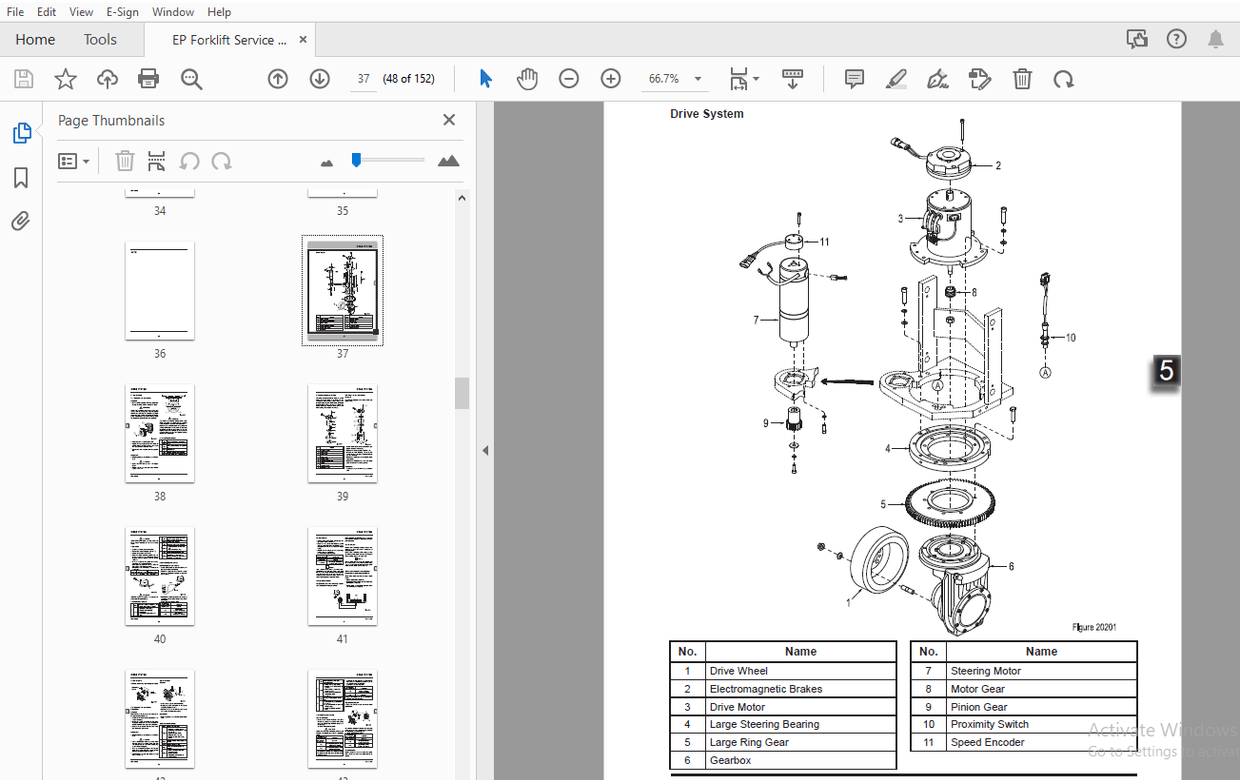Screen dimensions: 1240x780
Task: Enable continuous scrolling page display mode
Action: [x=793, y=78]
